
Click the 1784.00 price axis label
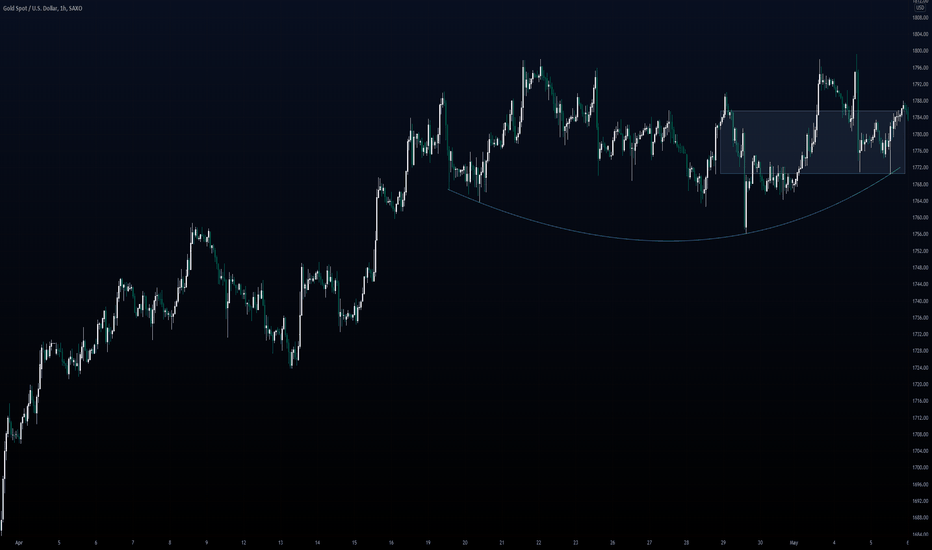click(920, 117)
